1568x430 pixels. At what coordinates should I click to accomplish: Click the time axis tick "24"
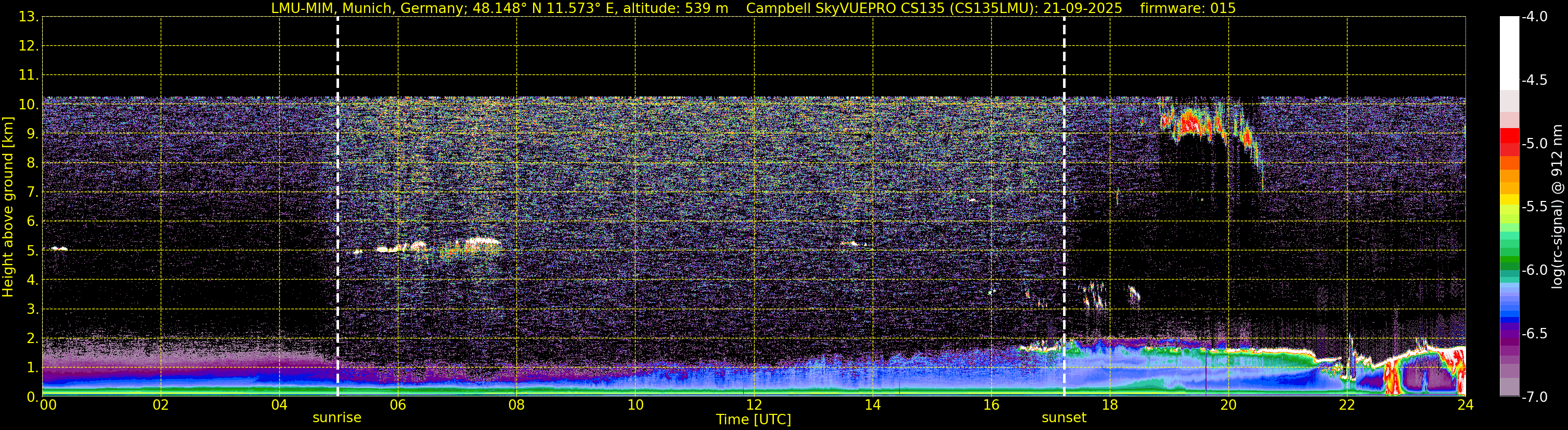(1465, 406)
